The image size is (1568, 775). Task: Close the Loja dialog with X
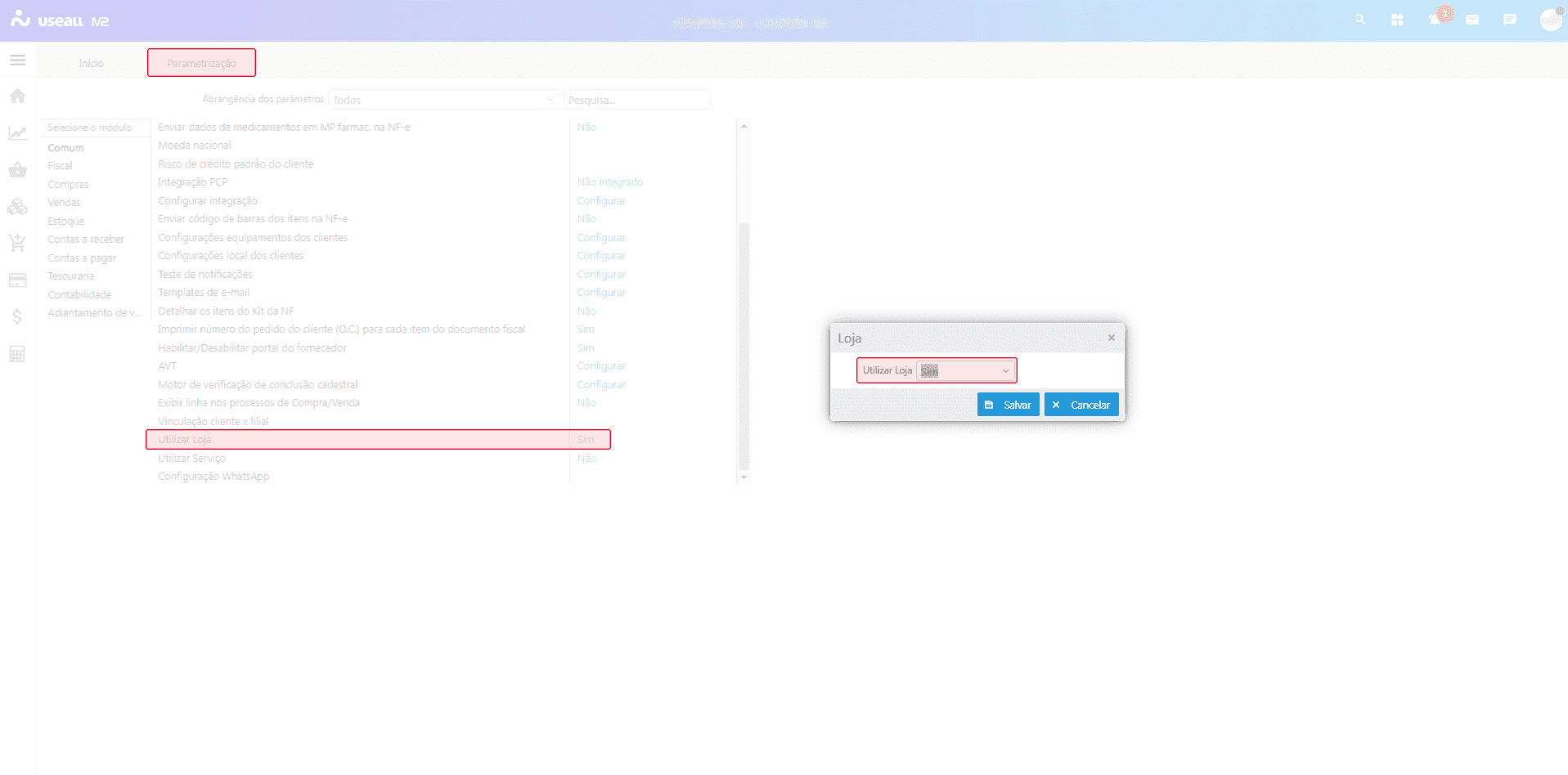[x=1111, y=338]
